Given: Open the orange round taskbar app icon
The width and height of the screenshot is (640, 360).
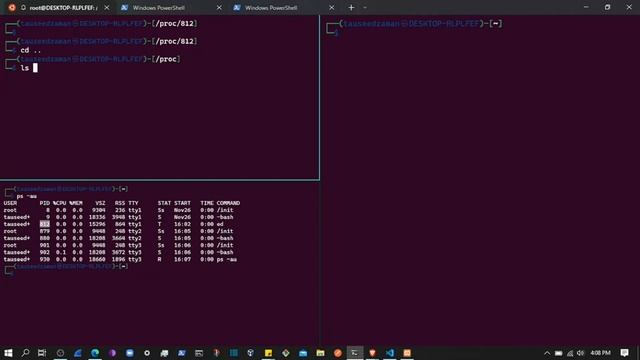Looking at the screenshot, I should pyautogui.click(x=338, y=353).
